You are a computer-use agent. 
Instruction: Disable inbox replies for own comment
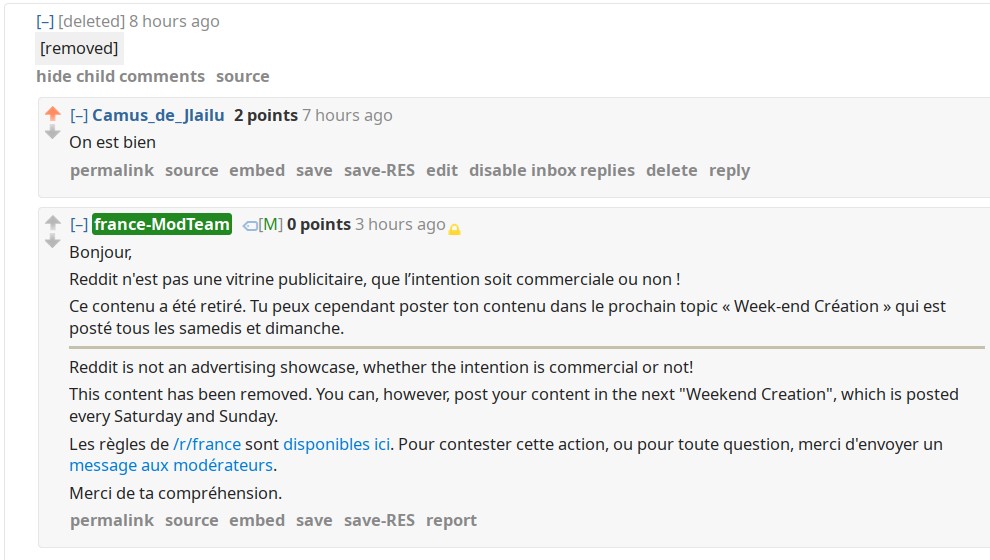click(x=552, y=170)
